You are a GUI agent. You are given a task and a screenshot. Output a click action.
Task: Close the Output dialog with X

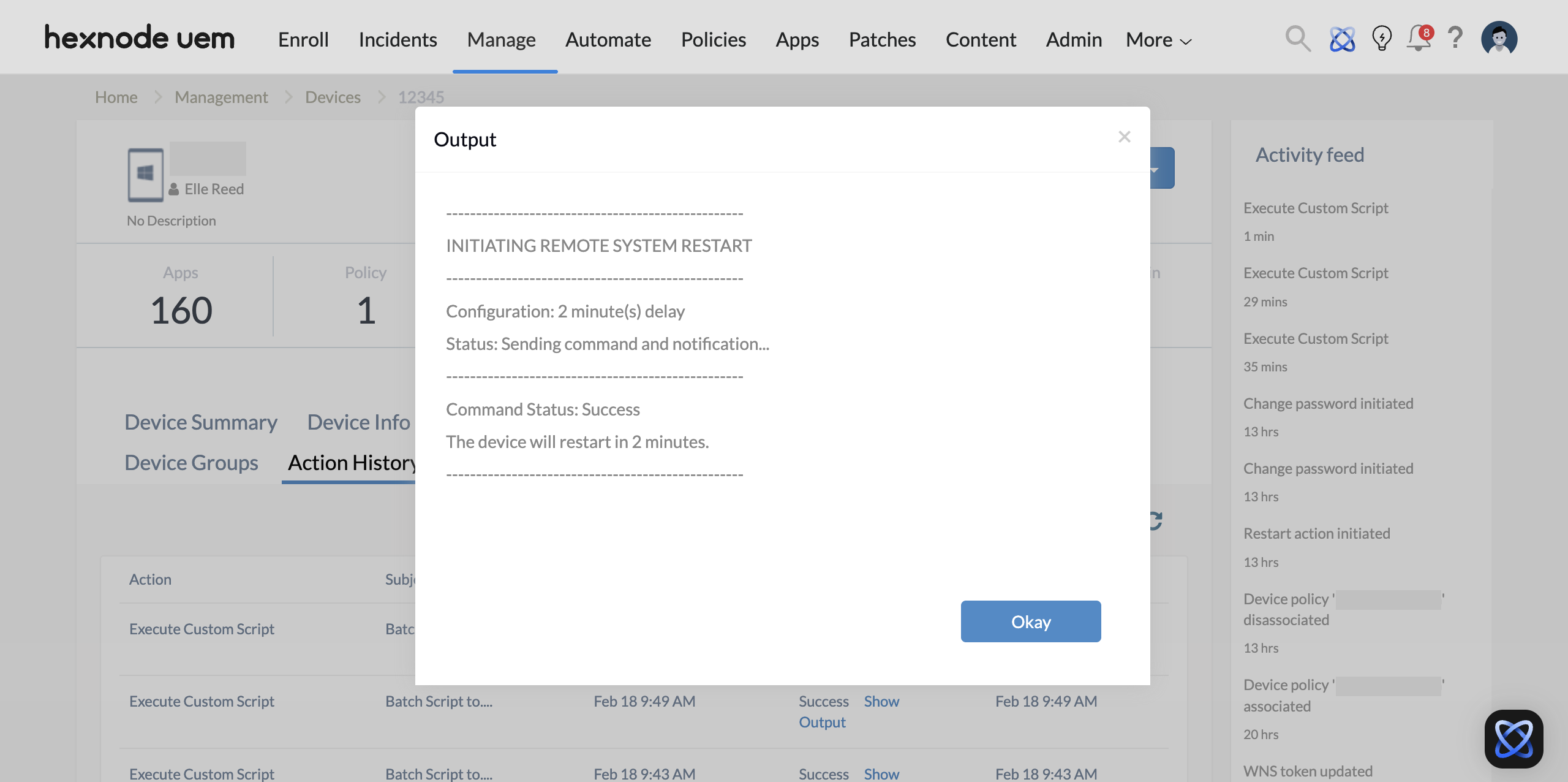(1124, 137)
